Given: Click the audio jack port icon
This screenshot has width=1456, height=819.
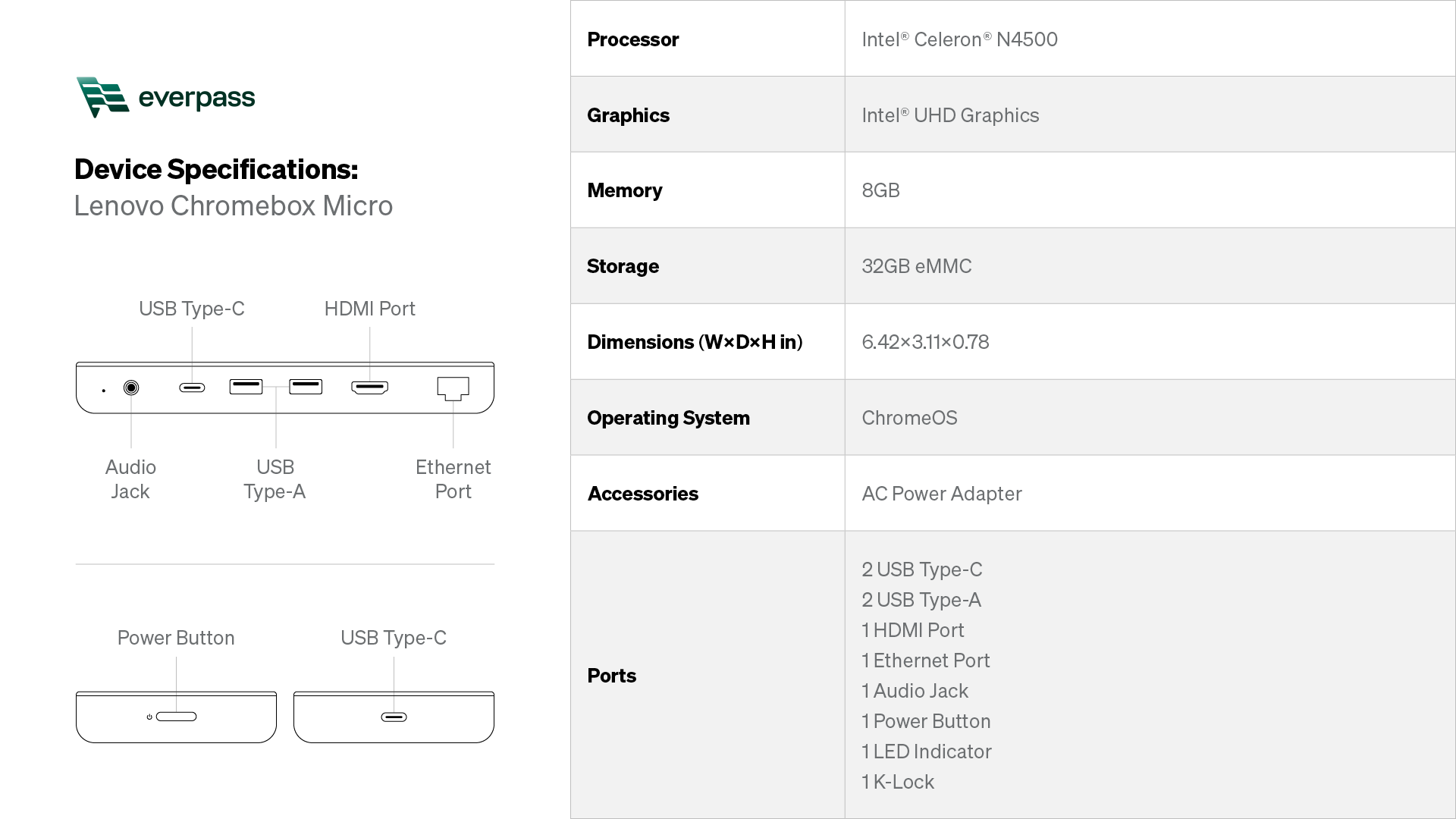Looking at the screenshot, I should point(131,388).
